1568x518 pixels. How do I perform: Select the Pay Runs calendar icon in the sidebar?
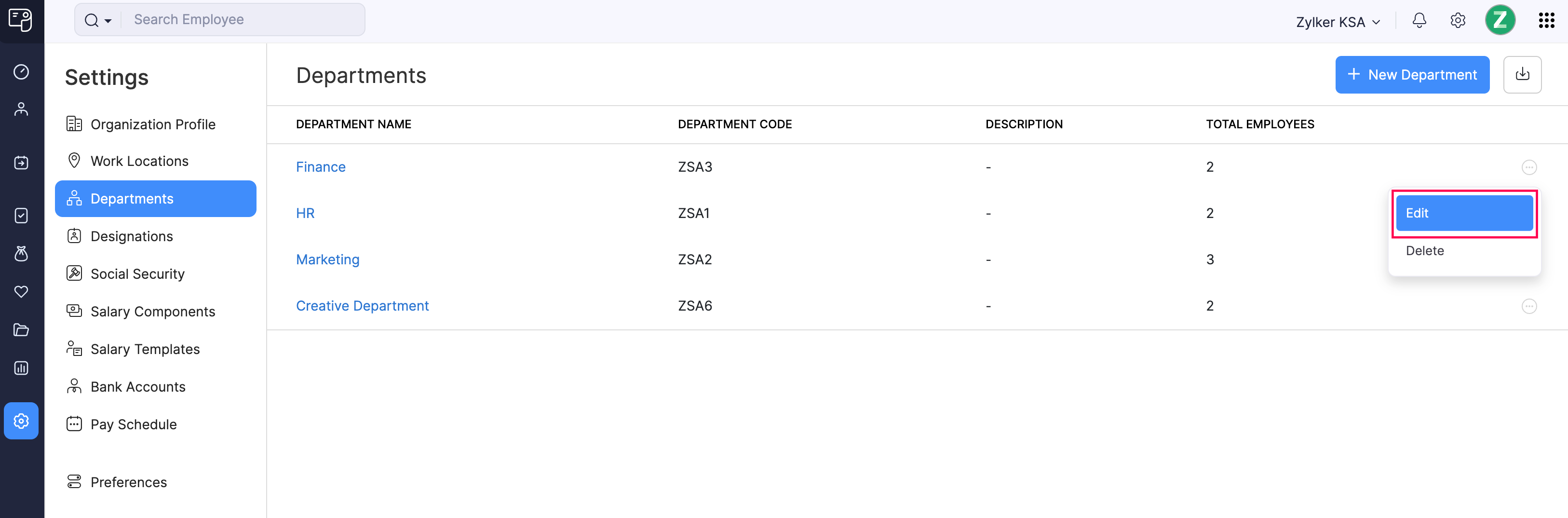pos(21,162)
